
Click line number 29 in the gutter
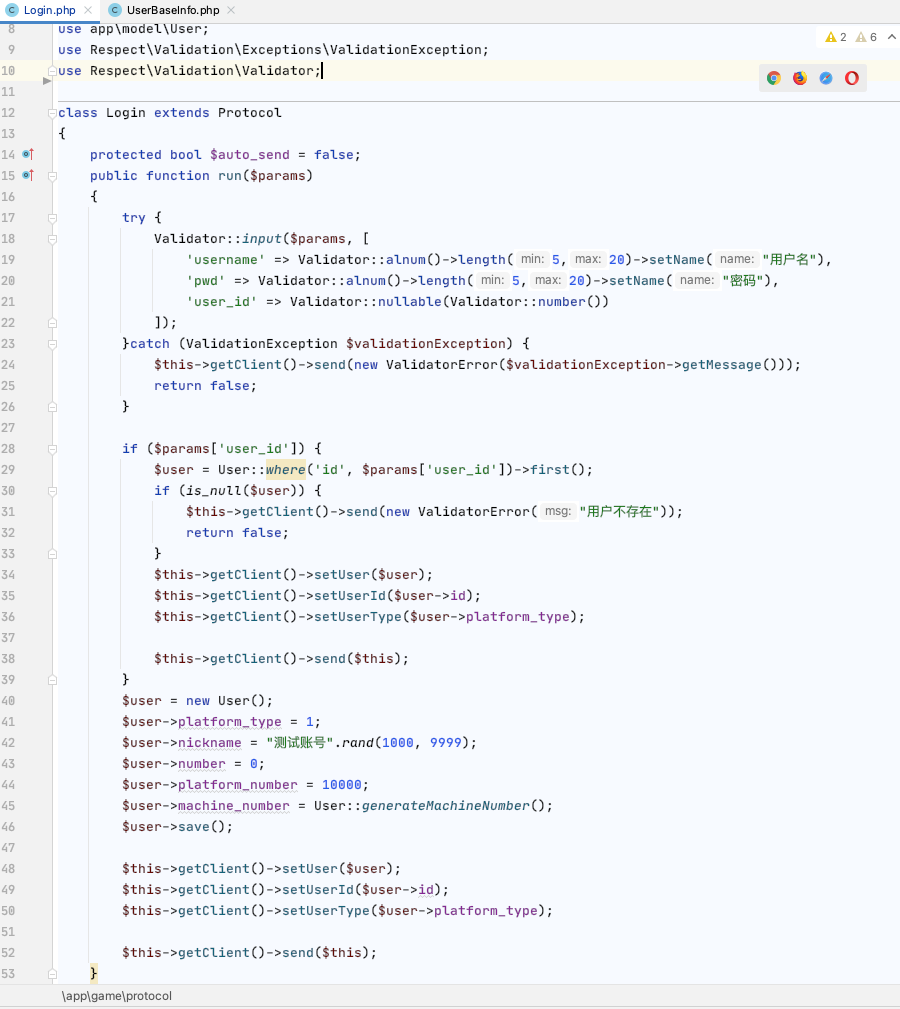tap(8, 470)
